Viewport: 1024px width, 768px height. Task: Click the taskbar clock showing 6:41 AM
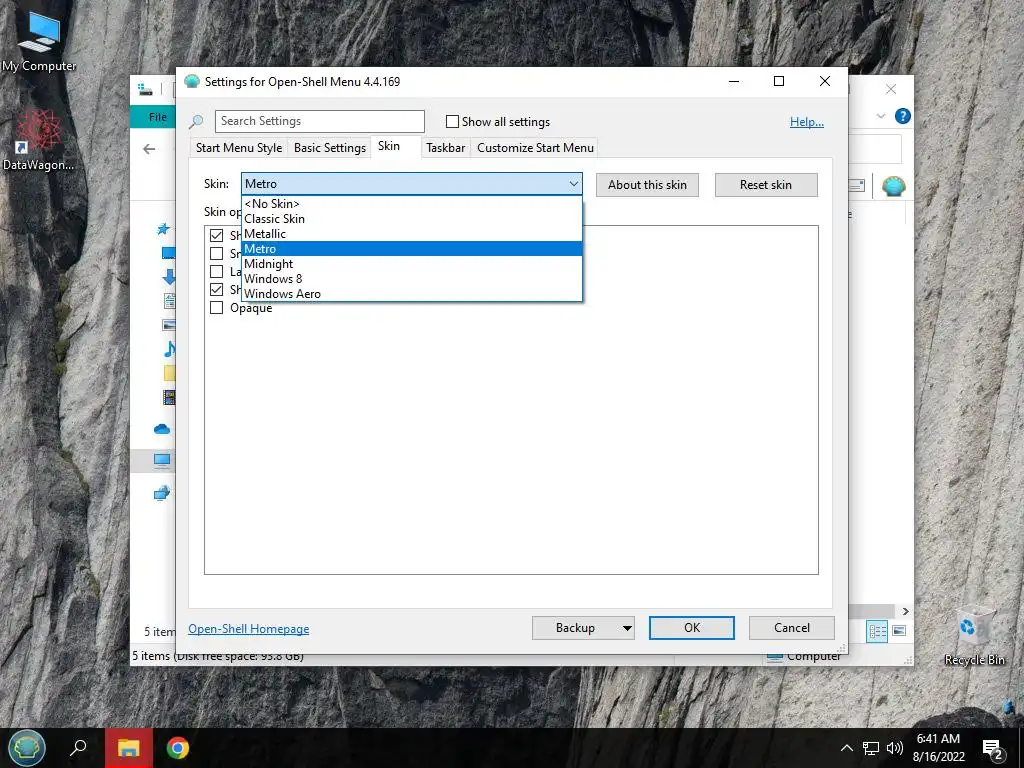coord(938,748)
